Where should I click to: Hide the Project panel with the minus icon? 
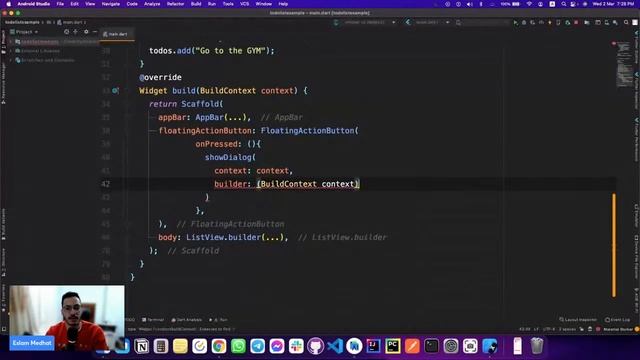point(95,32)
